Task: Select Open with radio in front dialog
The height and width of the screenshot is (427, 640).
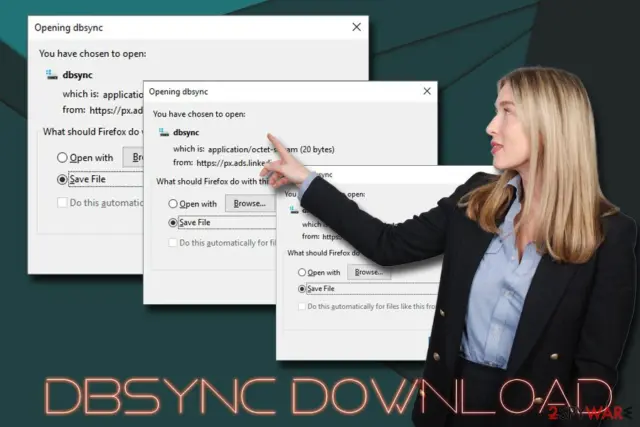Action: pyautogui.click(x=302, y=272)
